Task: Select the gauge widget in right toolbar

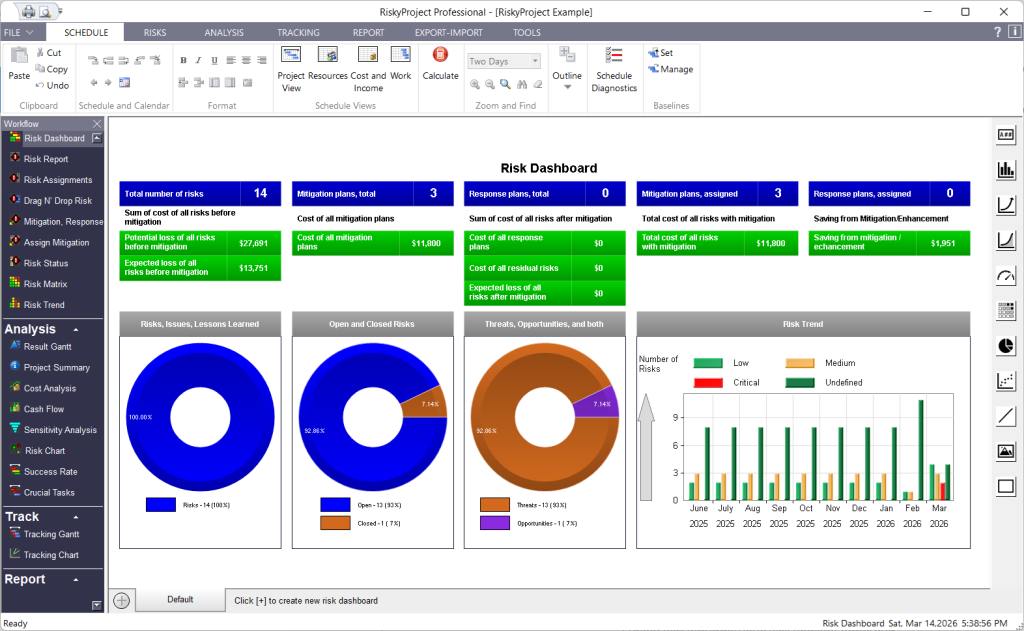Action: pyautogui.click(x=1006, y=276)
